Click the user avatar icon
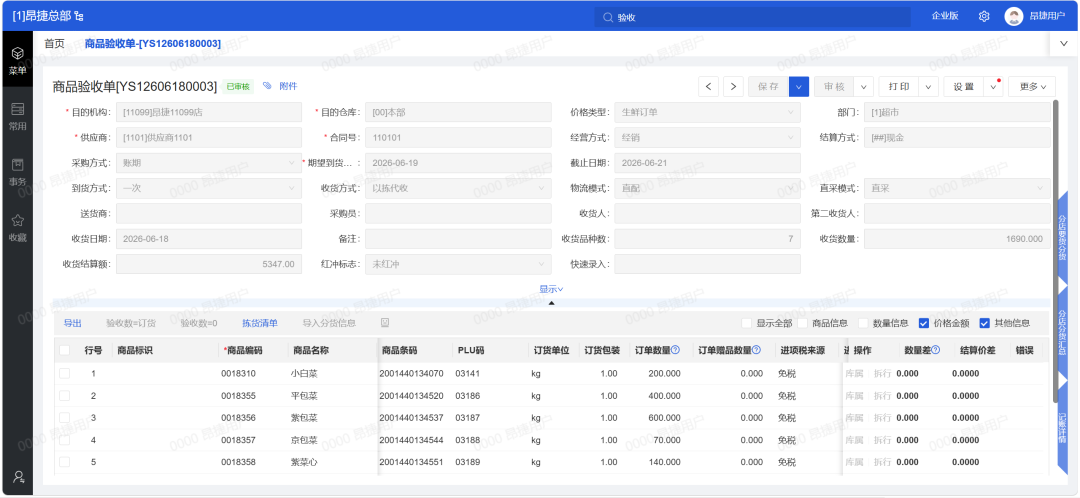1080x498 pixels. pos(1012,16)
